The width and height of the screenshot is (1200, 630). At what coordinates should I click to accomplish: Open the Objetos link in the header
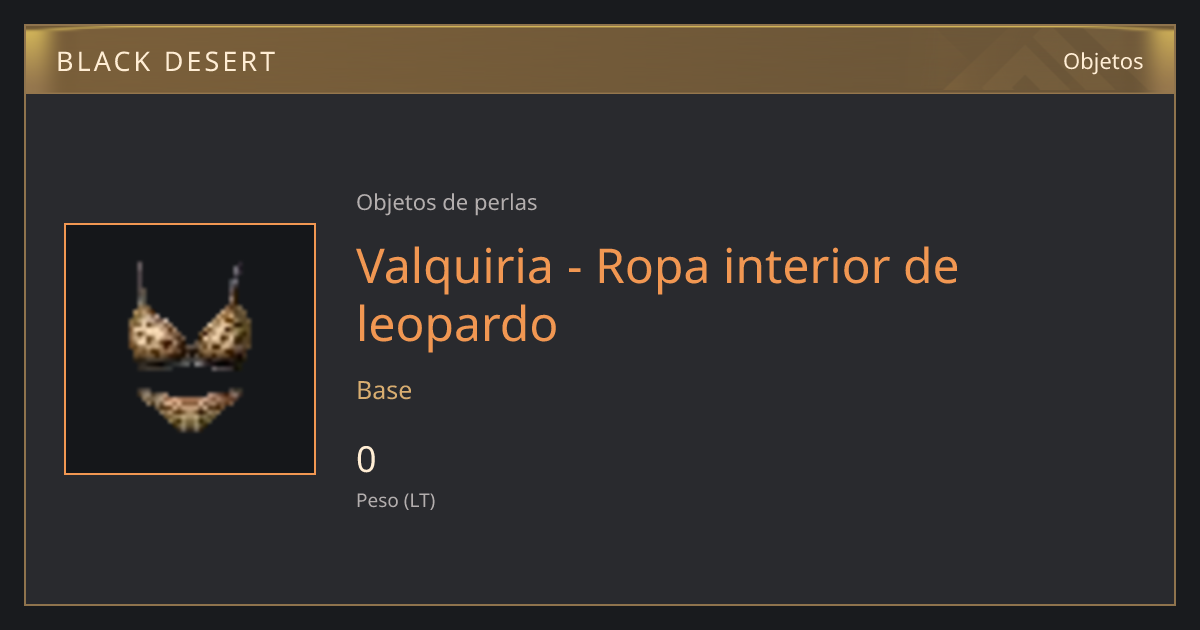click(x=1103, y=61)
